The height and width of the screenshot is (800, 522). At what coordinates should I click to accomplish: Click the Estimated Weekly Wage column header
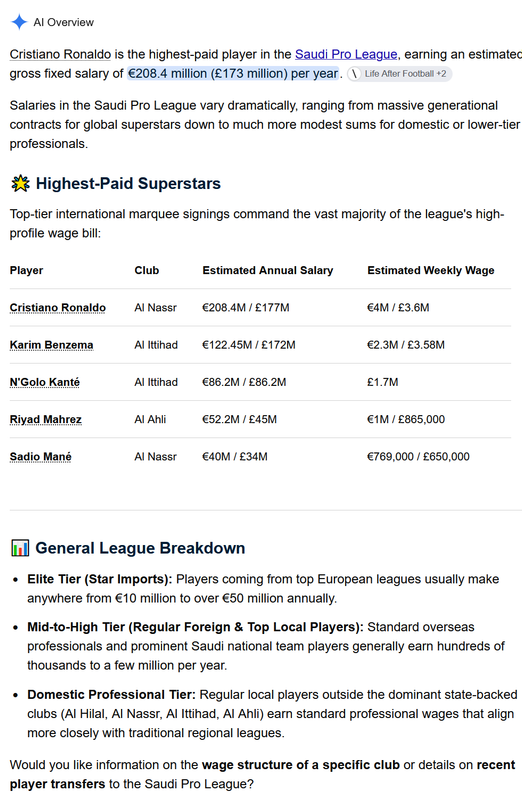coord(431,270)
